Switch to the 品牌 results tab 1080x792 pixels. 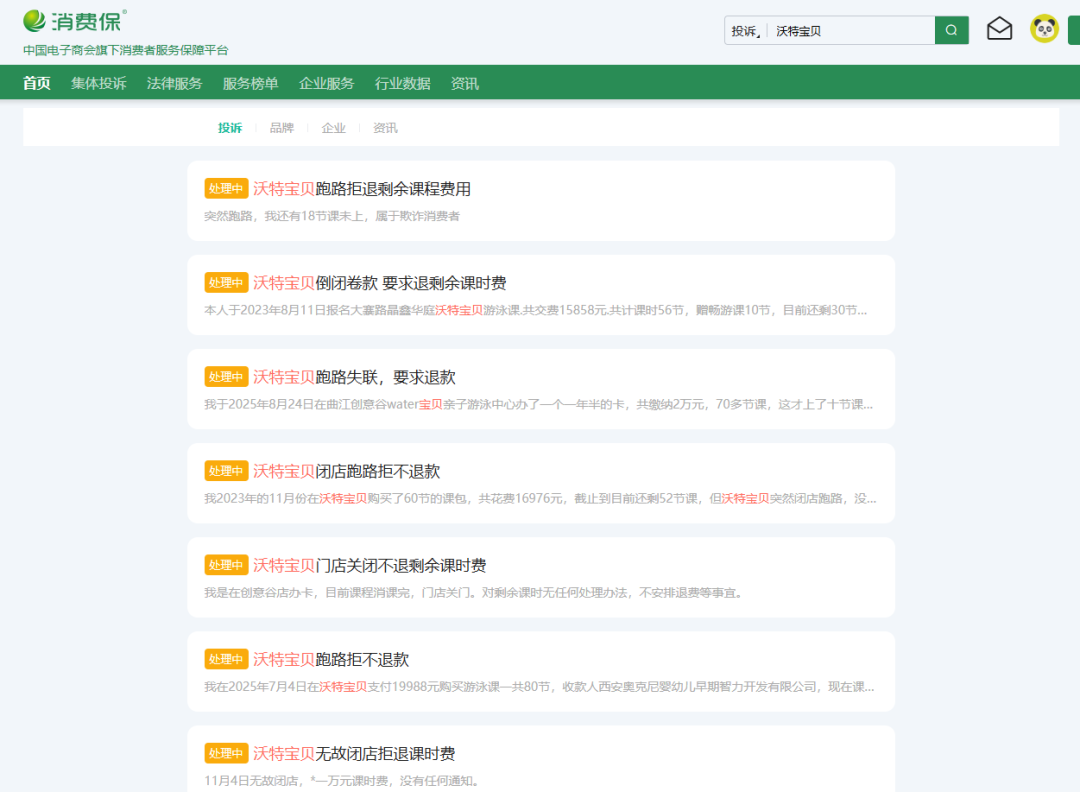pos(282,128)
